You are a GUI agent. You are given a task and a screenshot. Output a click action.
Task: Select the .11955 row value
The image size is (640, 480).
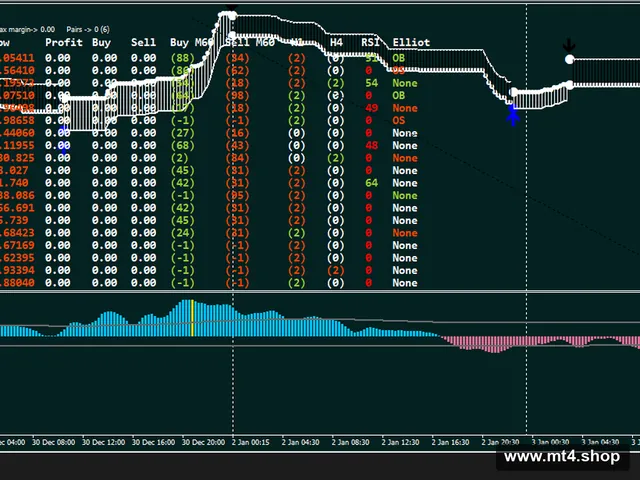[17, 145]
